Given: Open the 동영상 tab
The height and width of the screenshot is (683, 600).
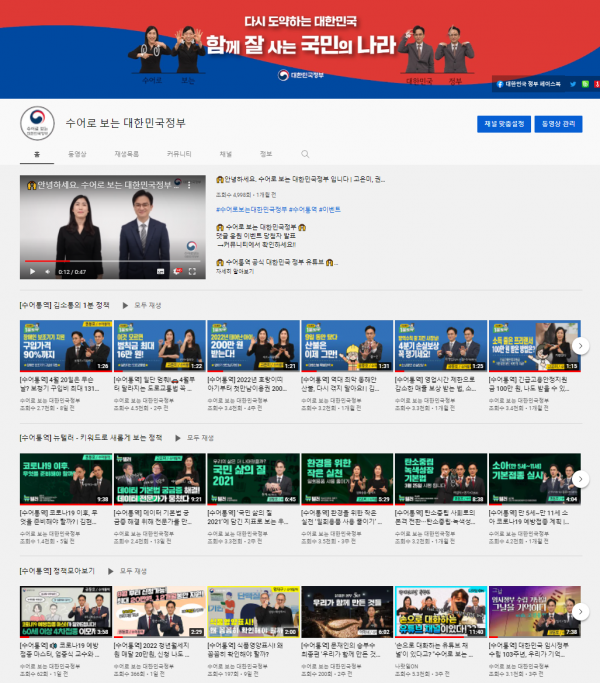Looking at the screenshot, I should point(77,155).
